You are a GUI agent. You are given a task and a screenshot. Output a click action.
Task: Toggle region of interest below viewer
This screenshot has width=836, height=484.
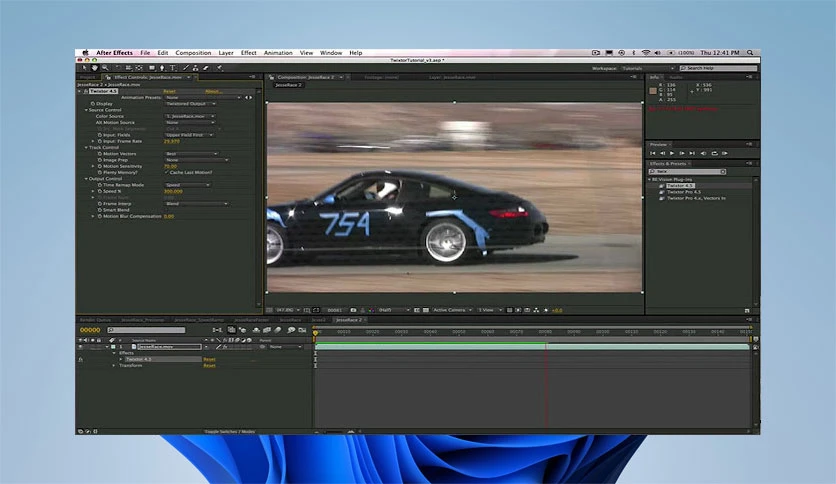[417, 310]
